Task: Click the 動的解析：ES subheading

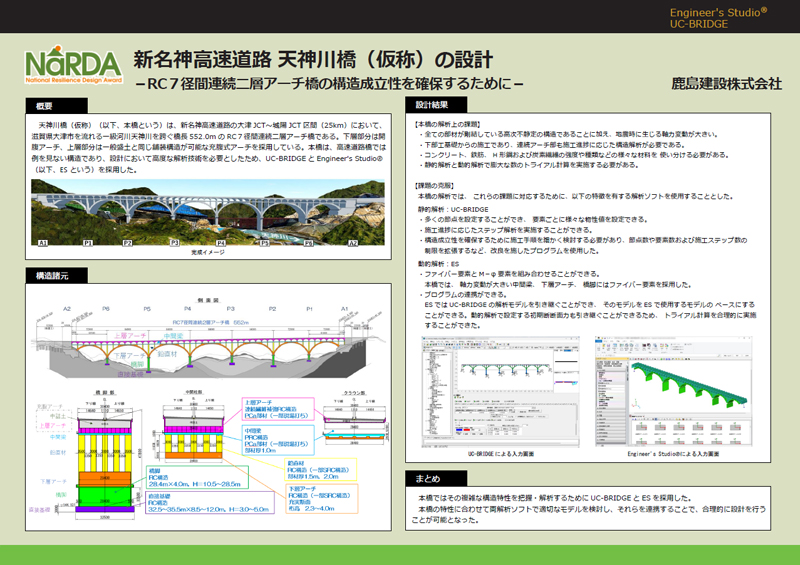Action: coord(438,264)
